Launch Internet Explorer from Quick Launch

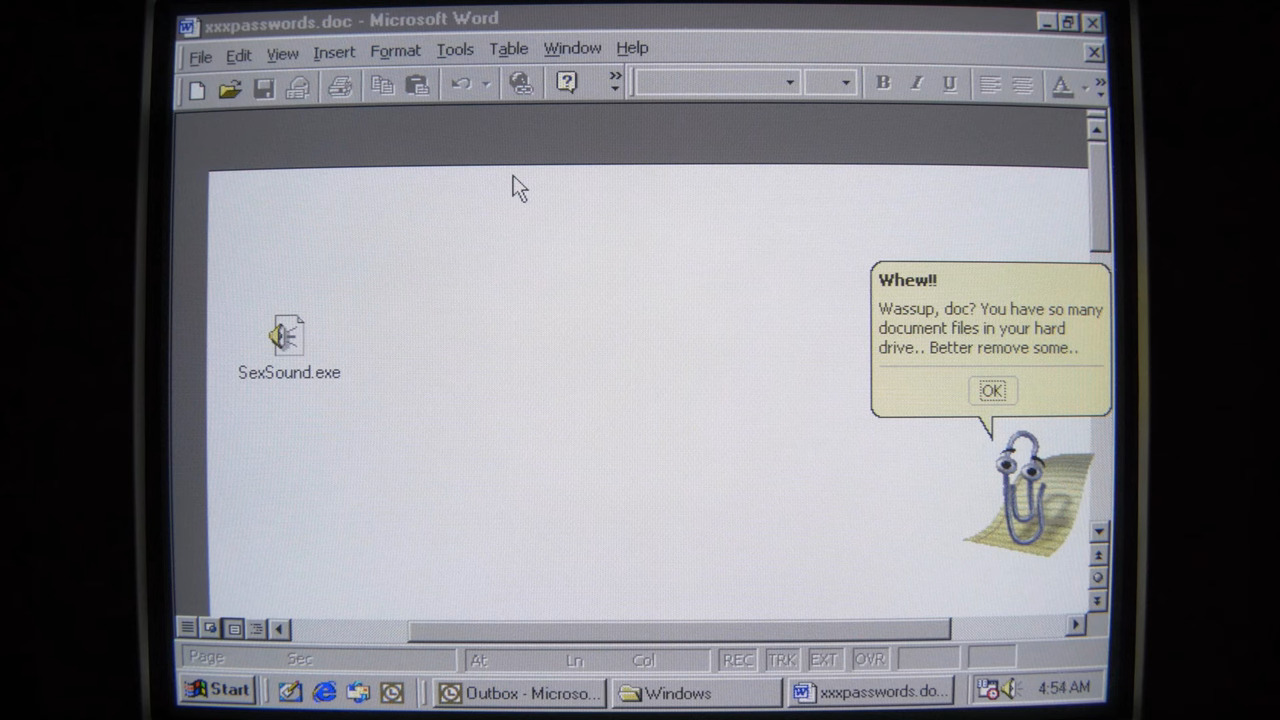click(x=324, y=692)
